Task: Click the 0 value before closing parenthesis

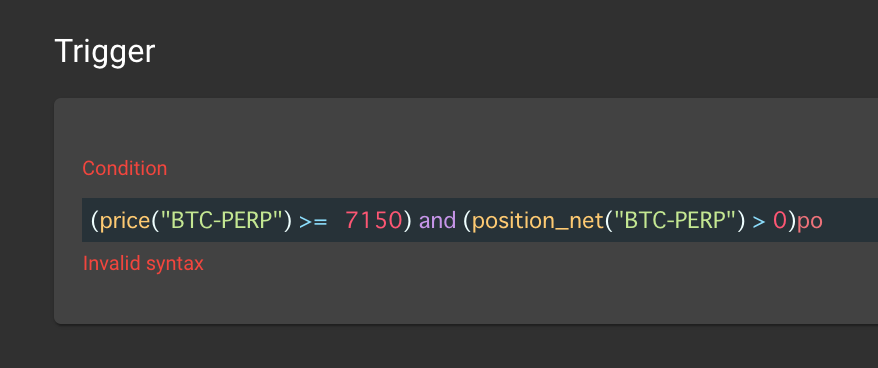Action: (780, 221)
